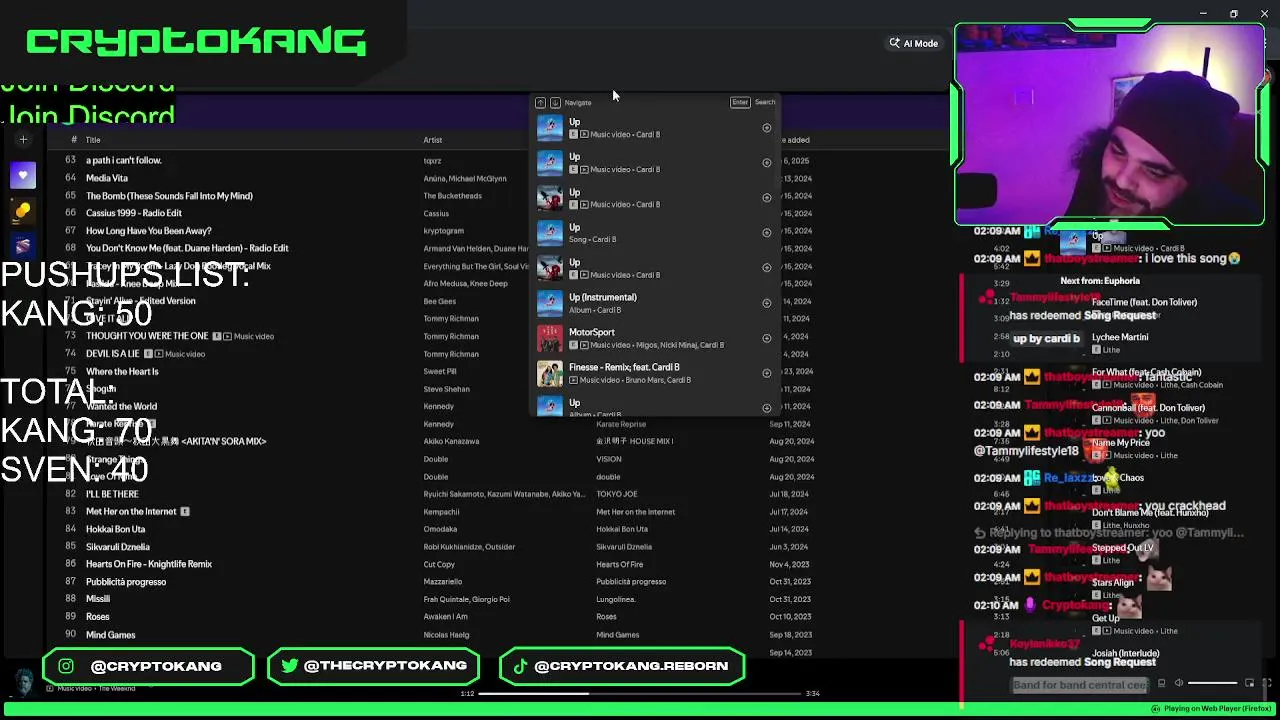The width and height of the screenshot is (1280, 720).
Task: Add MotorSport result using its plus icon
Action: pos(767,338)
